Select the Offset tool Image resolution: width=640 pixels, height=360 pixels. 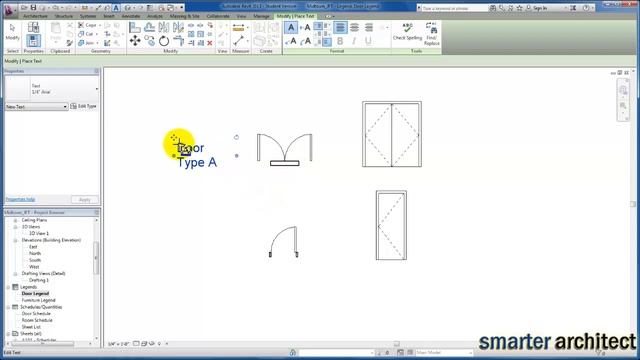click(x=149, y=27)
